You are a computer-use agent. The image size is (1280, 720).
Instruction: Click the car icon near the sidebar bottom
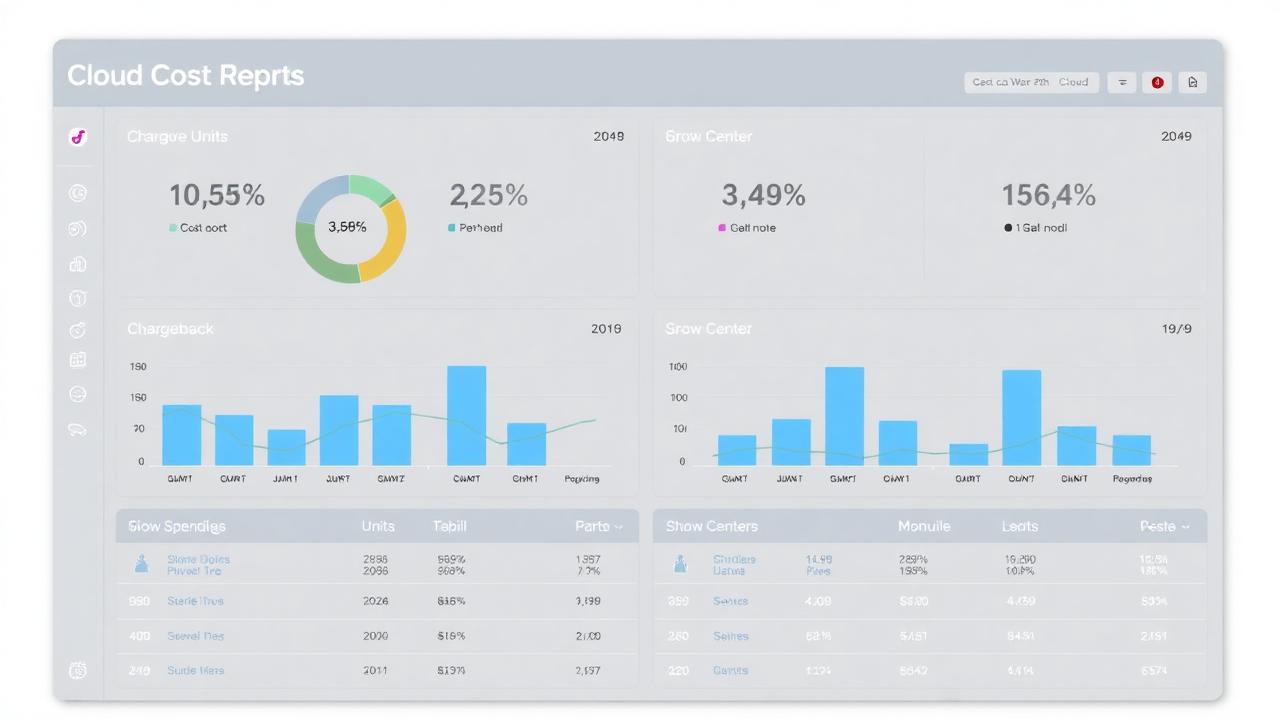tap(78, 429)
